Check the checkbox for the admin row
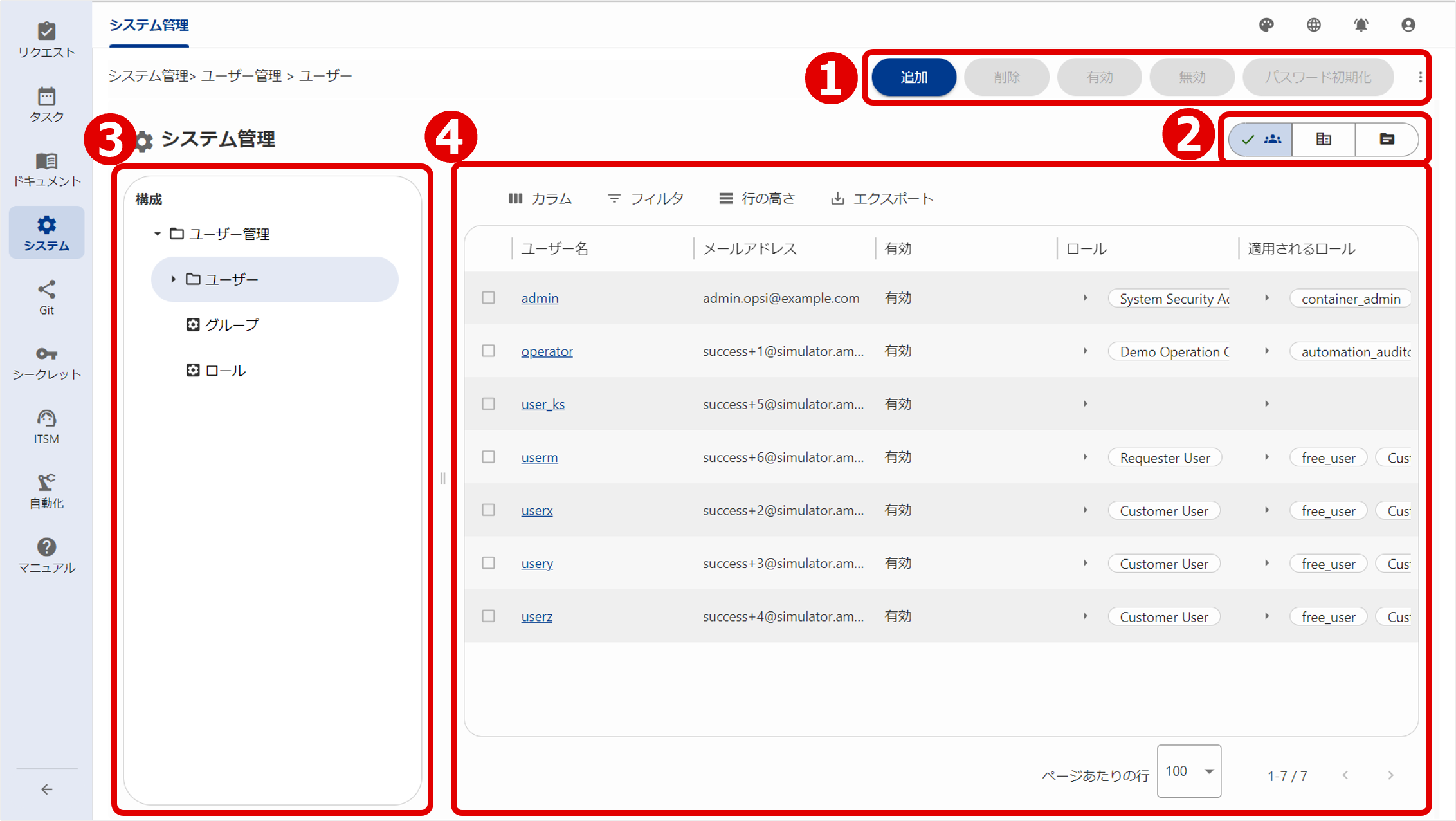This screenshot has width=1456, height=821. [487, 297]
